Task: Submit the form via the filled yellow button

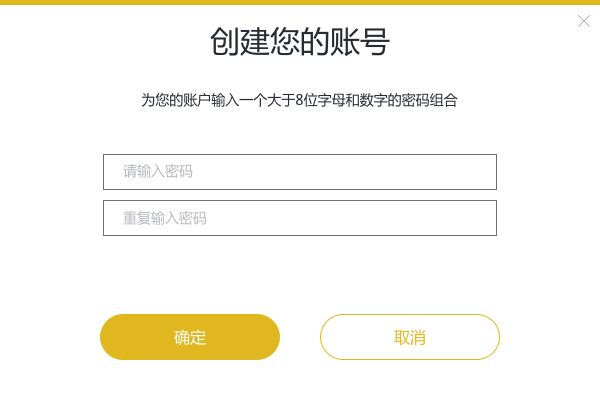Action: (190, 337)
